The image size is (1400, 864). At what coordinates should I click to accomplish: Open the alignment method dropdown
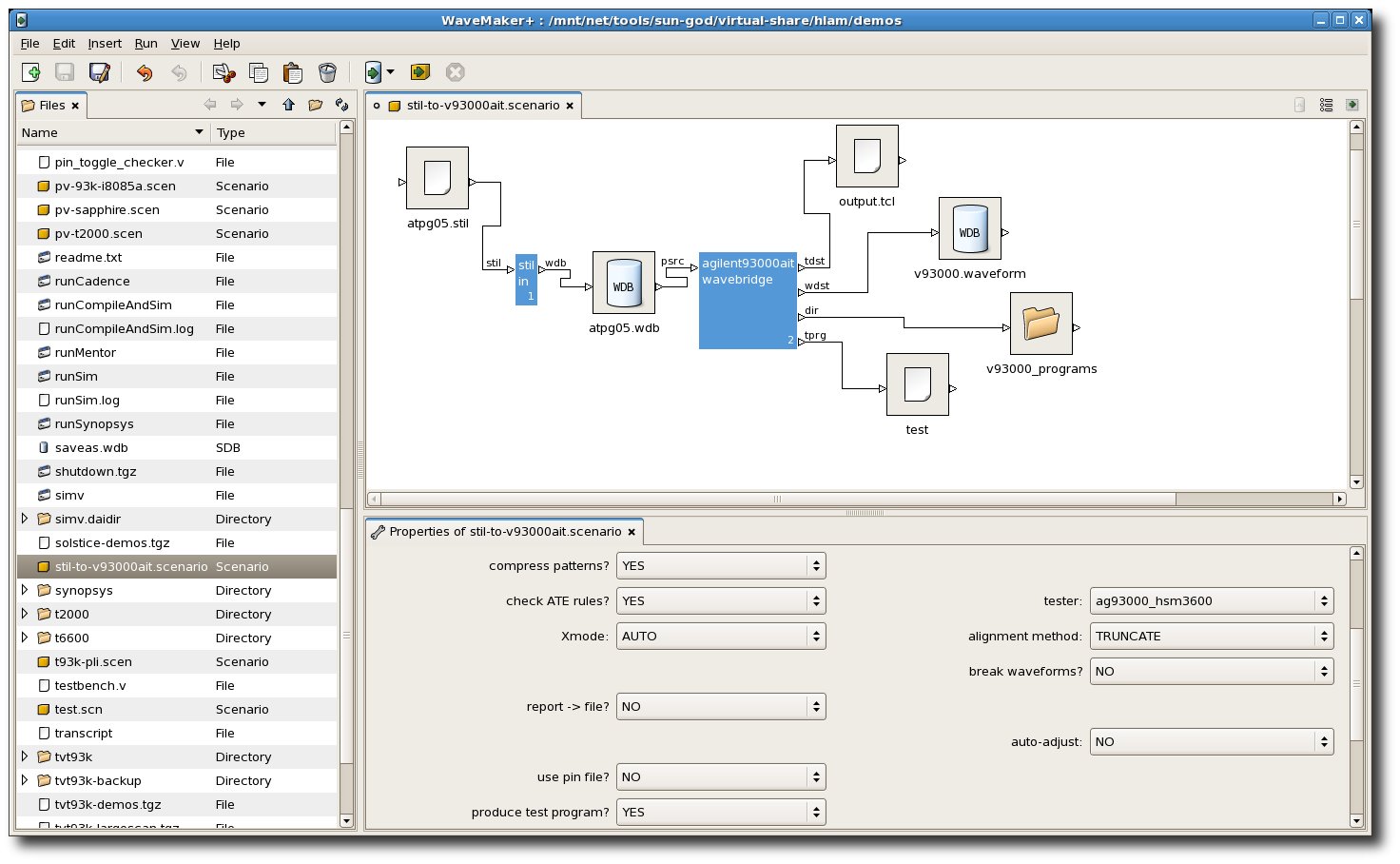pos(1211,636)
